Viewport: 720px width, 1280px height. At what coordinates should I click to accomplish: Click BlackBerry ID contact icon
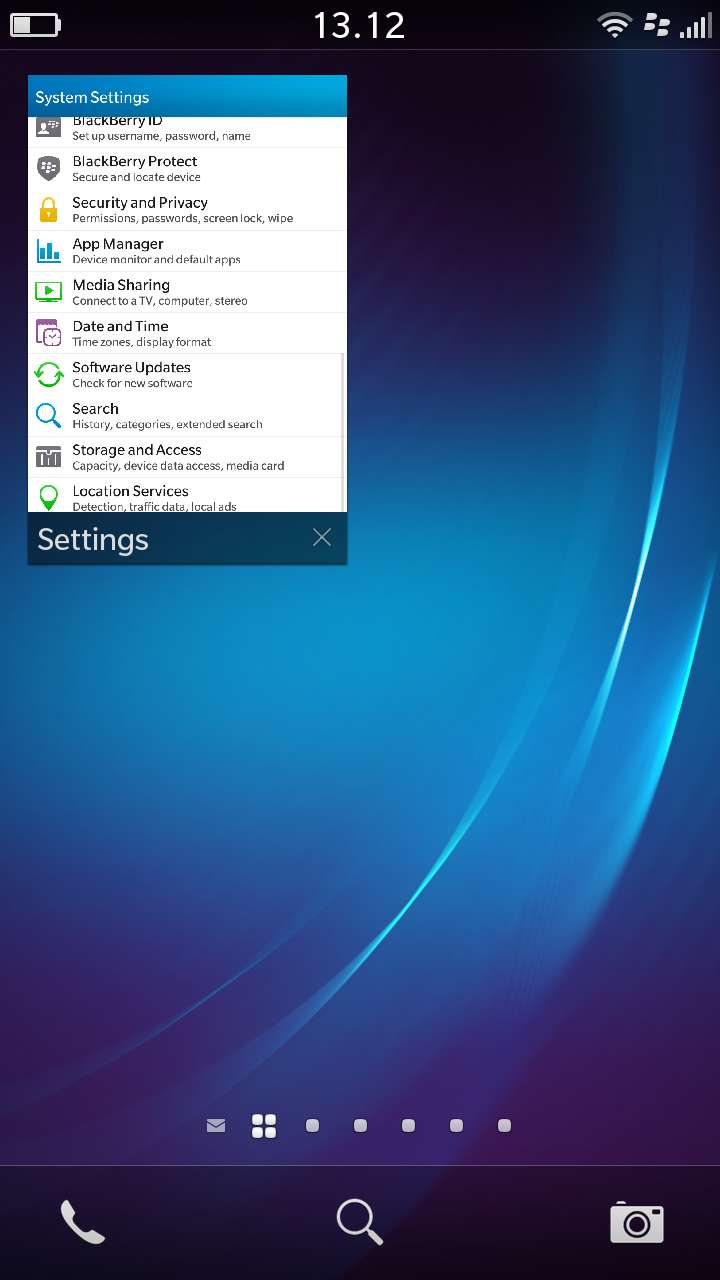pyautogui.click(x=48, y=127)
